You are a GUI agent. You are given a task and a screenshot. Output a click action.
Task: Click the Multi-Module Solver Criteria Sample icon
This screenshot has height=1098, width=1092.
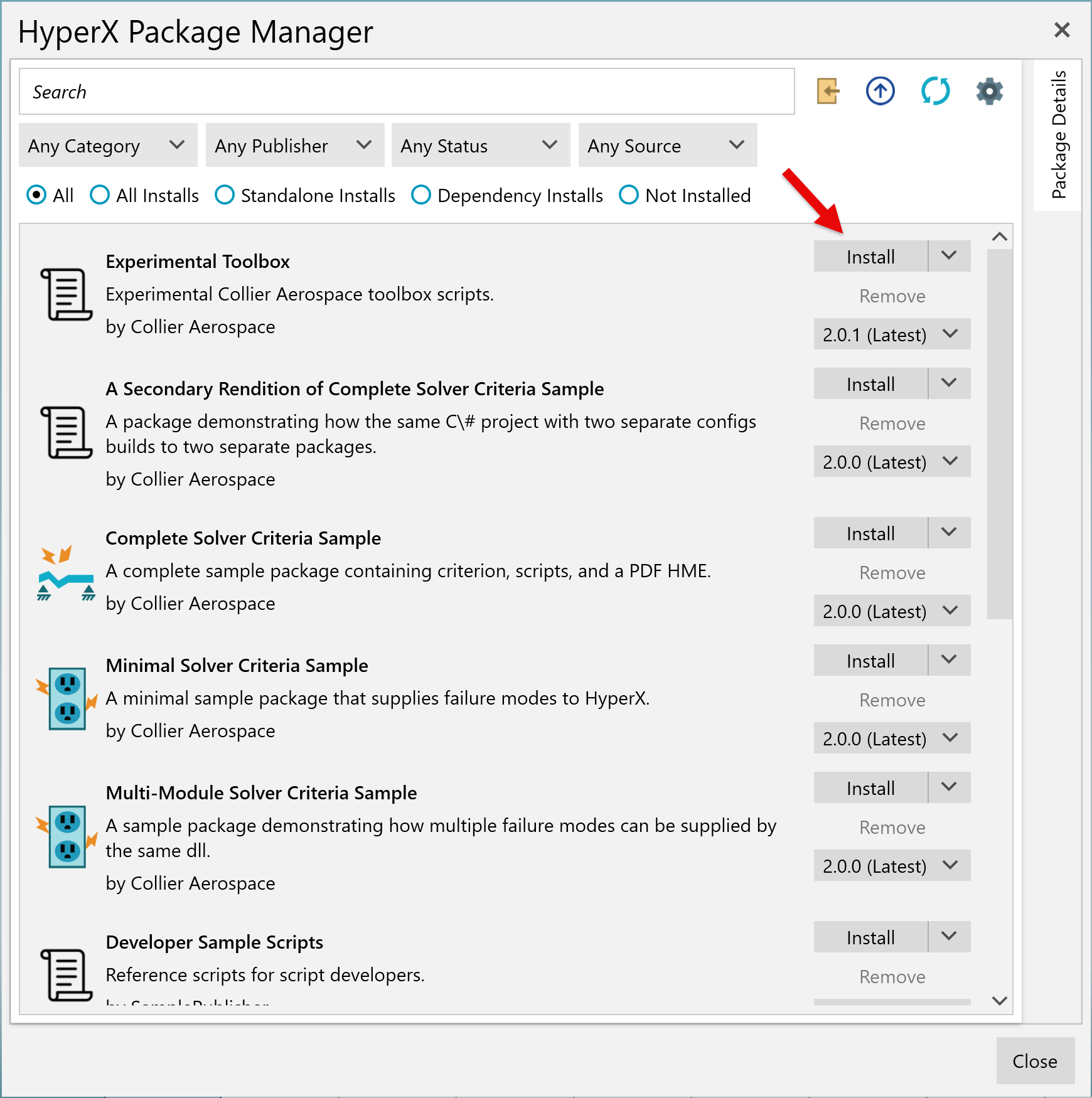point(67,836)
